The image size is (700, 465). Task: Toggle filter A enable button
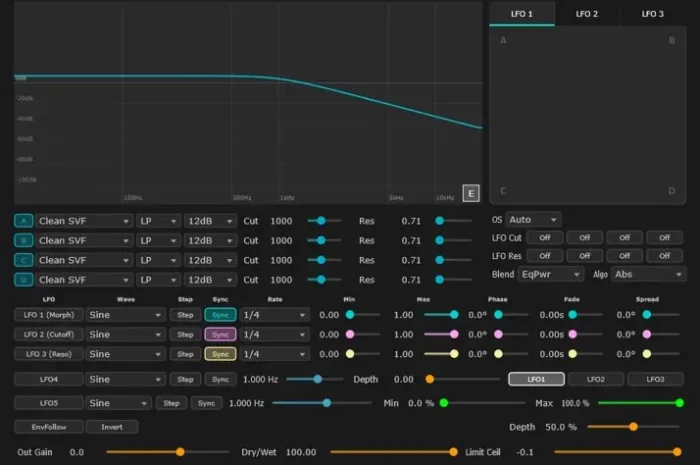click(24, 221)
